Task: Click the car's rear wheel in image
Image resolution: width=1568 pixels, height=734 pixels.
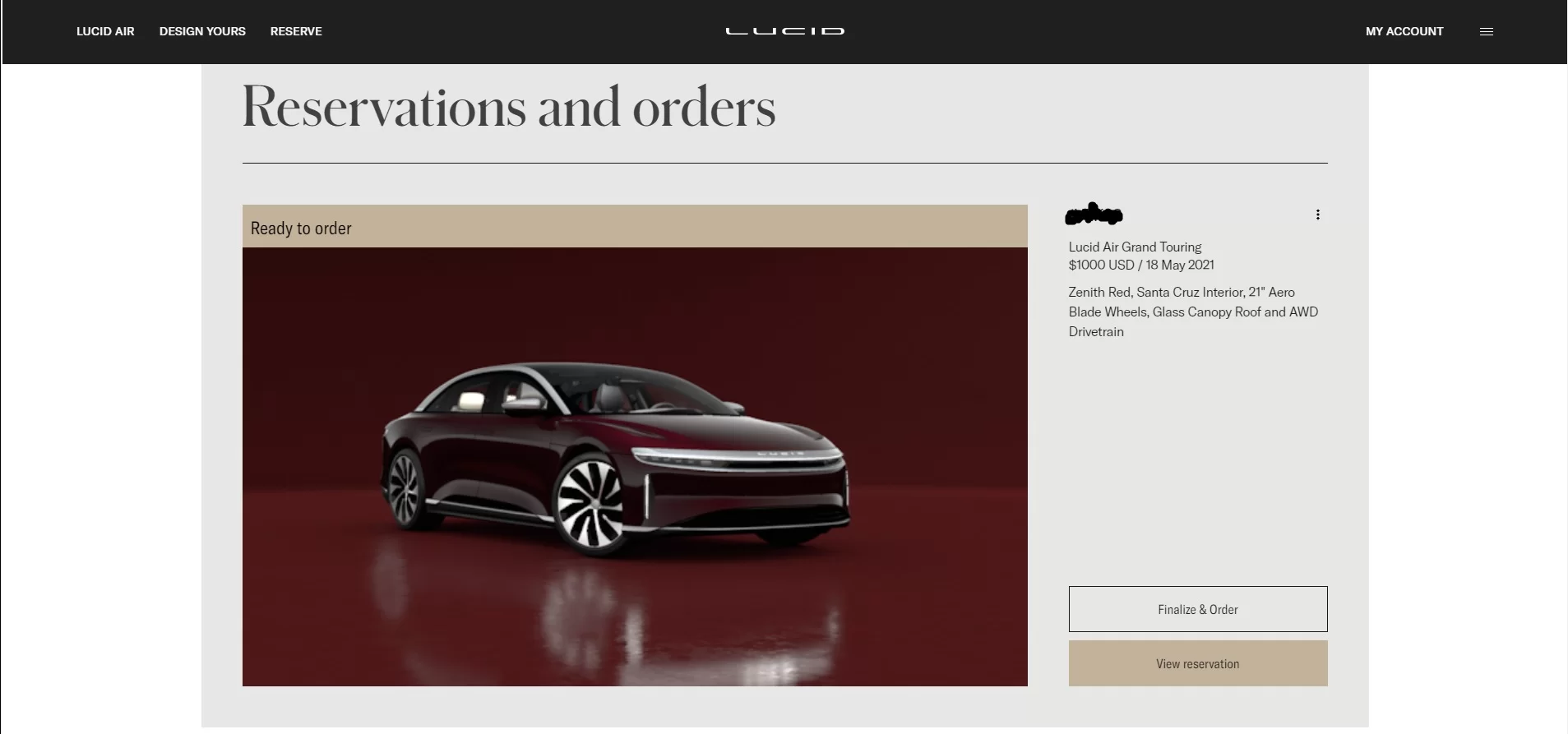Action: click(x=404, y=488)
